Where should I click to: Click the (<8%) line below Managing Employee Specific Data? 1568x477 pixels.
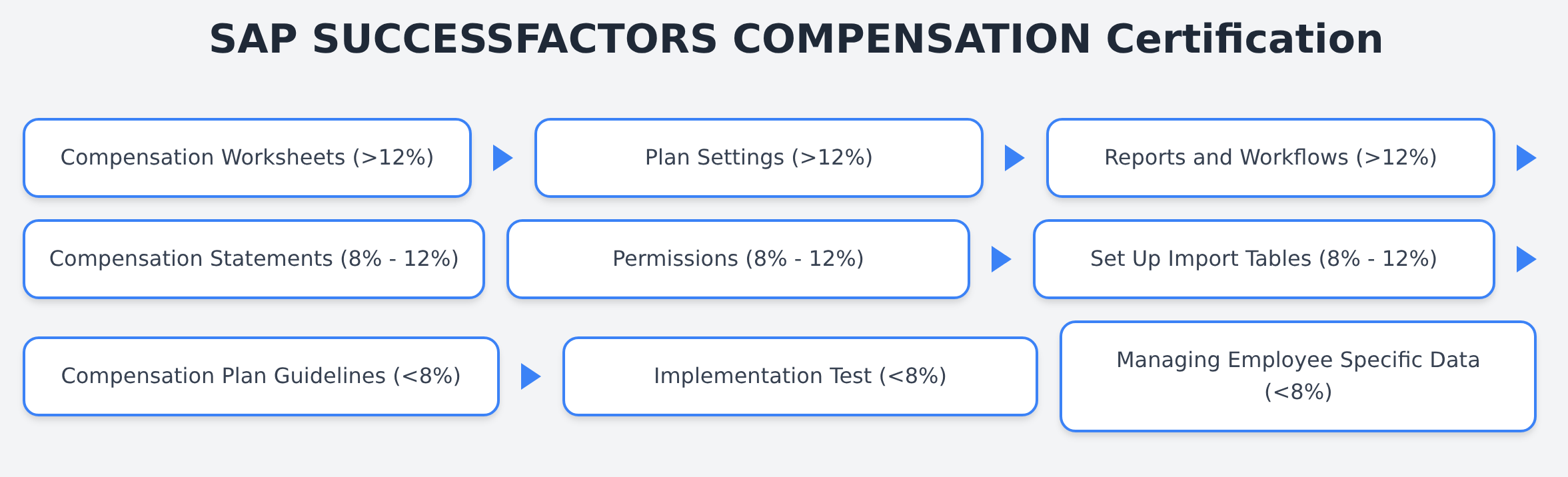[1298, 392]
